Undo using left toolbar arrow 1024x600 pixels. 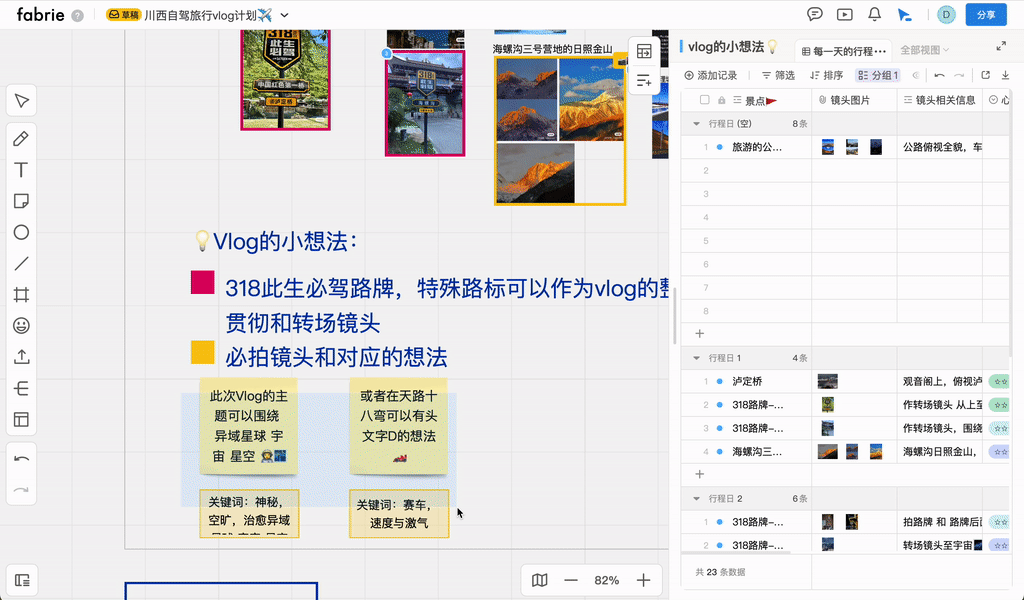pos(22,459)
